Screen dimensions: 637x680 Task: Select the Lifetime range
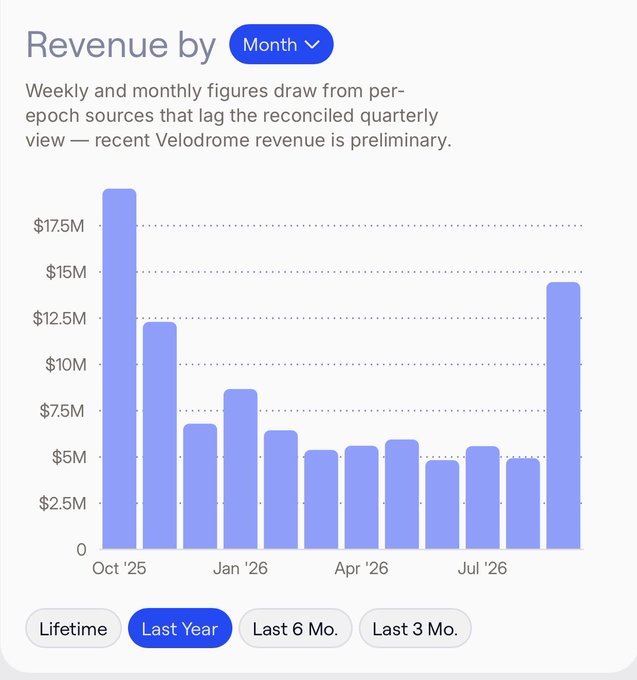pos(73,628)
